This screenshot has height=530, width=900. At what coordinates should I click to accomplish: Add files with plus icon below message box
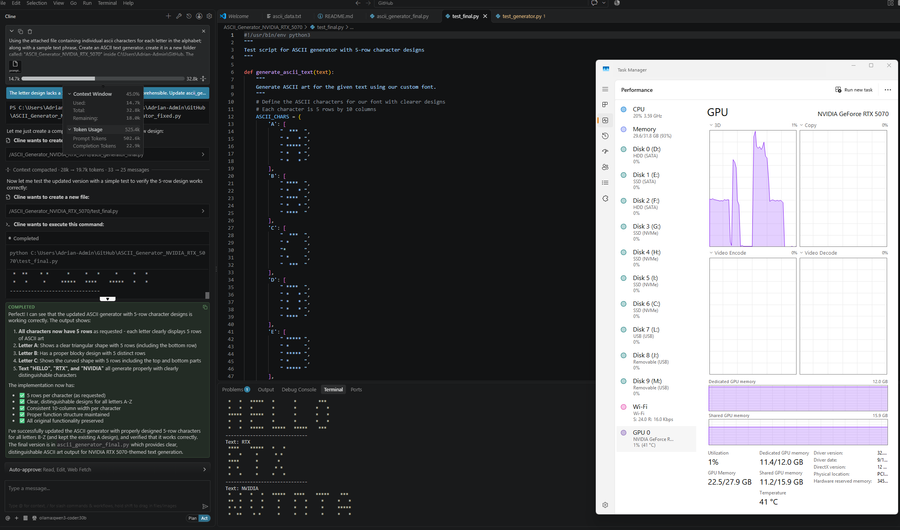tap(17, 518)
